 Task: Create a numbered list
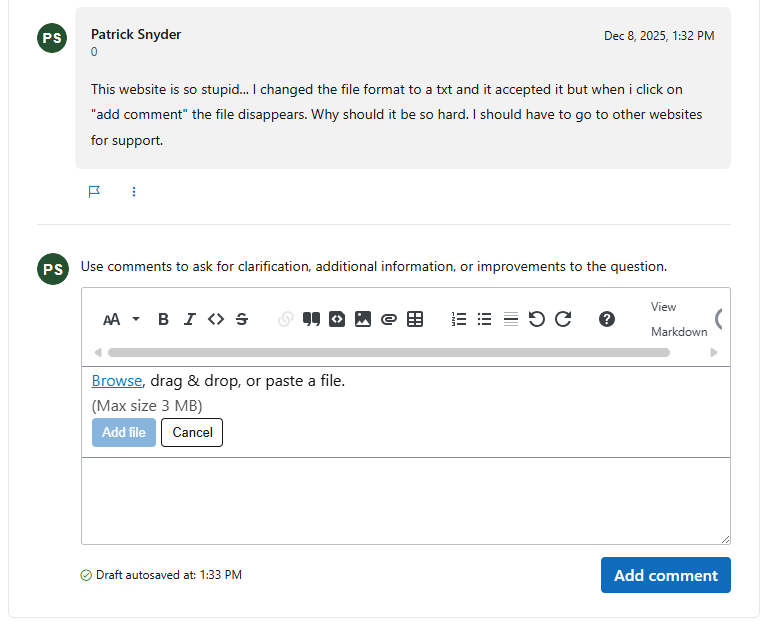pyautogui.click(x=459, y=319)
